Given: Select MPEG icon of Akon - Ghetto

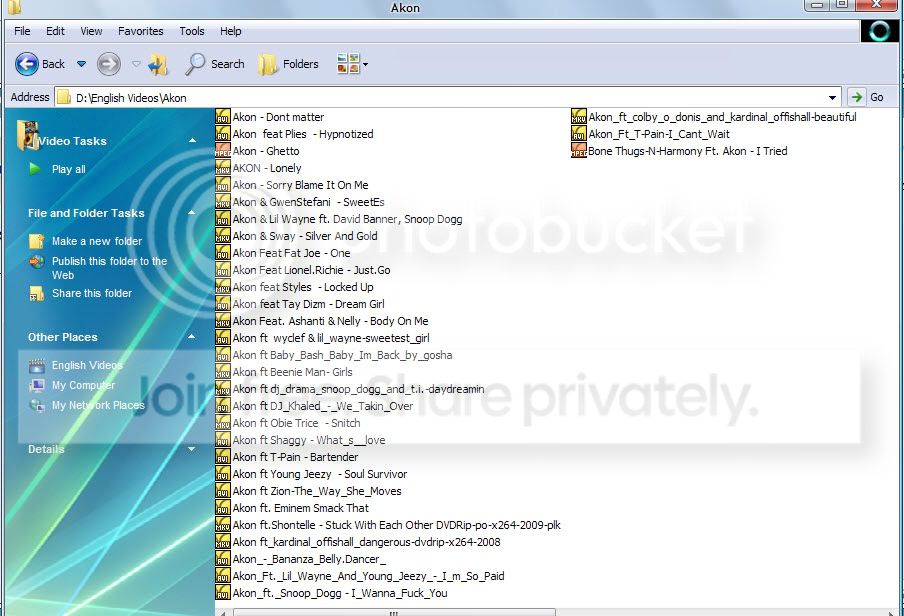Looking at the screenshot, I should [x=223, y=151].
